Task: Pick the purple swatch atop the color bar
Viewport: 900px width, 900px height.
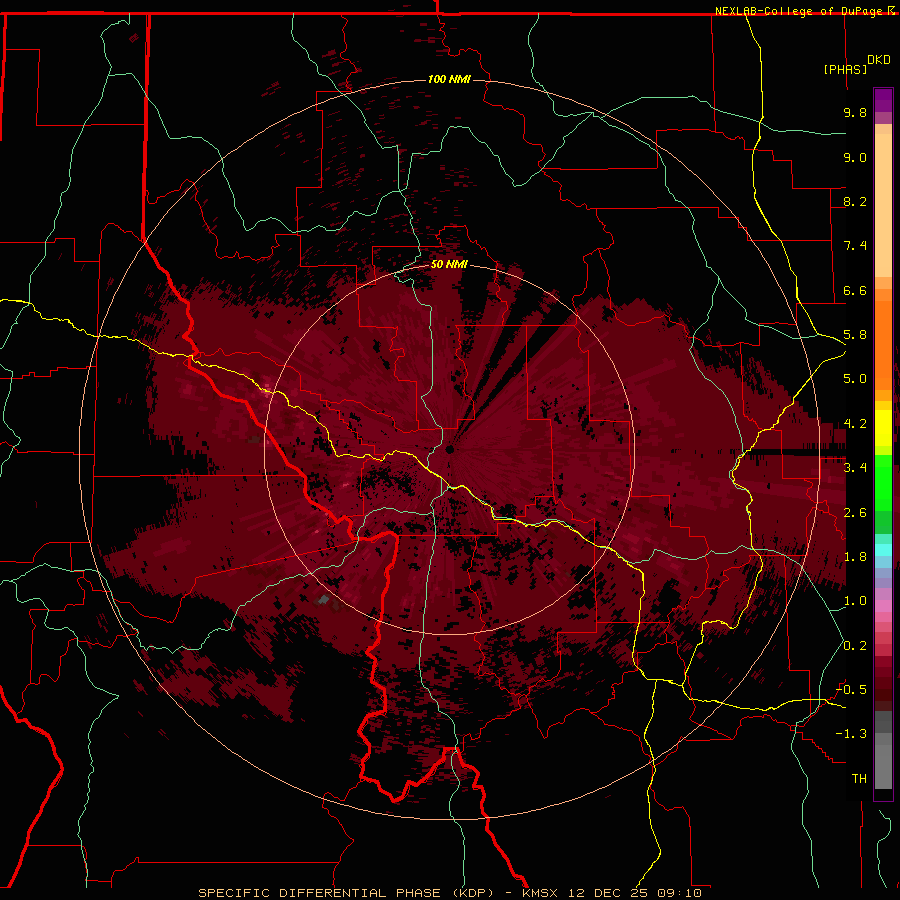Action: [883, 100]
